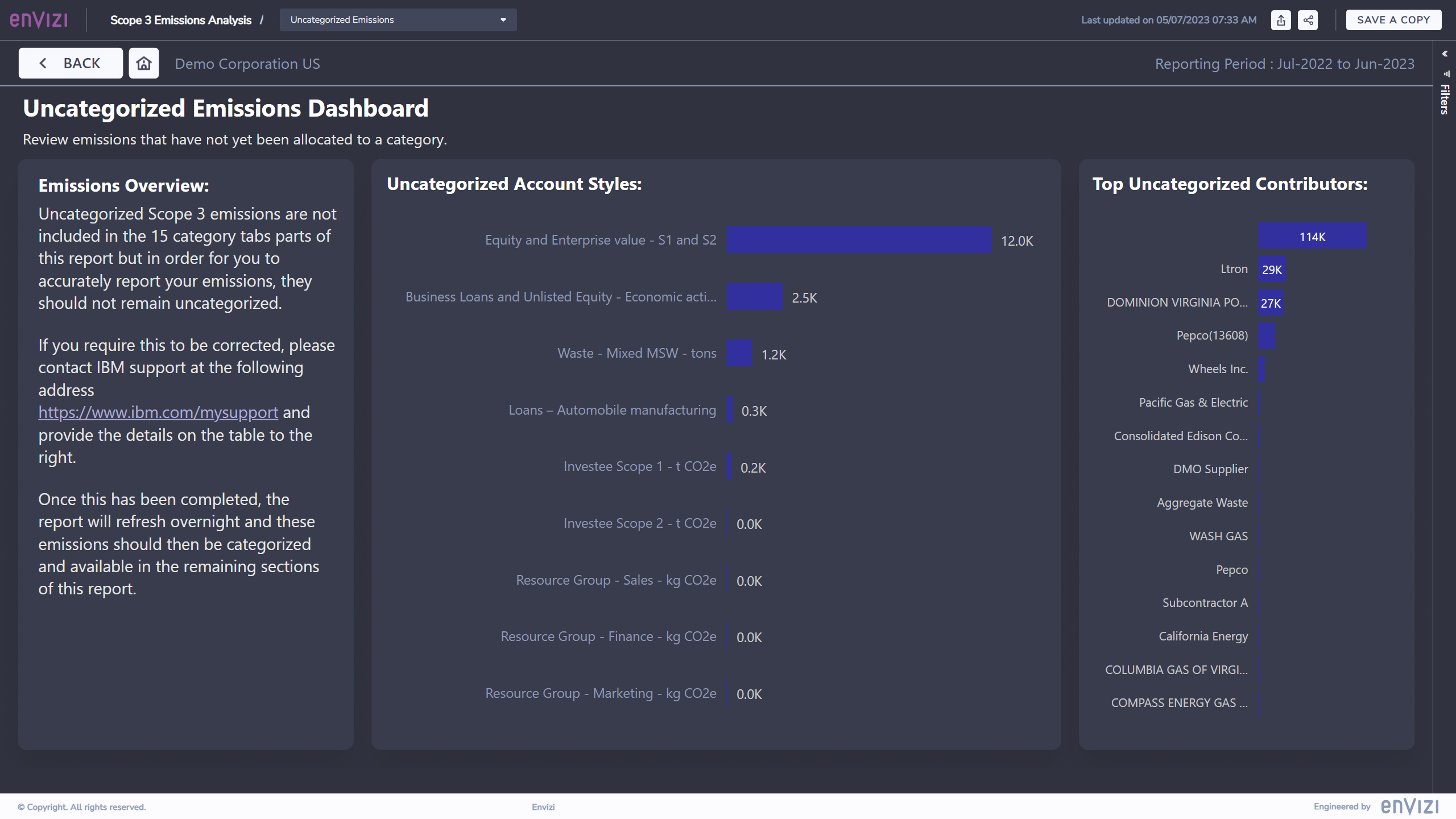
Task: Select the Dominion Virginia 27K bar
Action: tap(1271, 303)
